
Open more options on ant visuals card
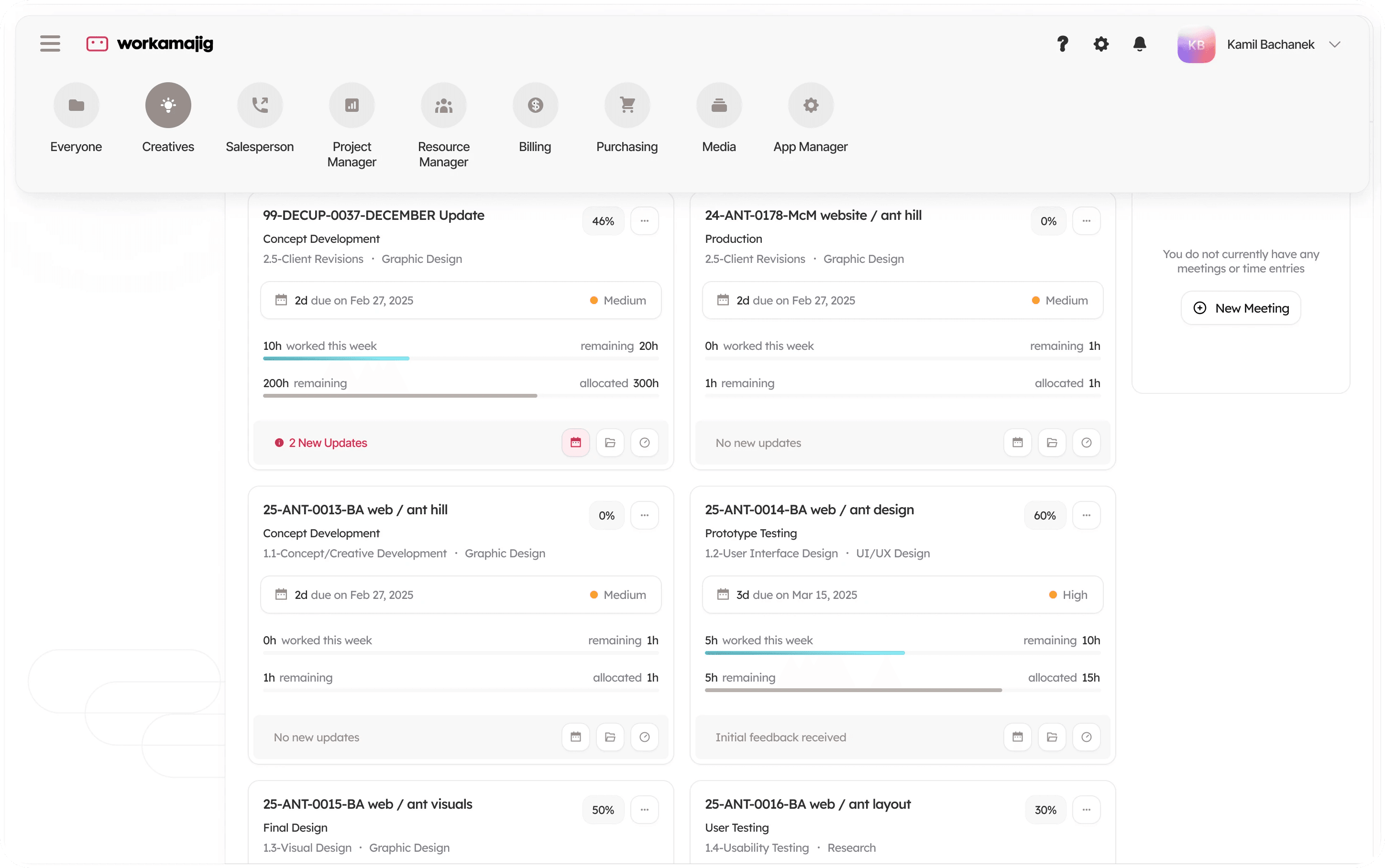[x=644, y=810]
